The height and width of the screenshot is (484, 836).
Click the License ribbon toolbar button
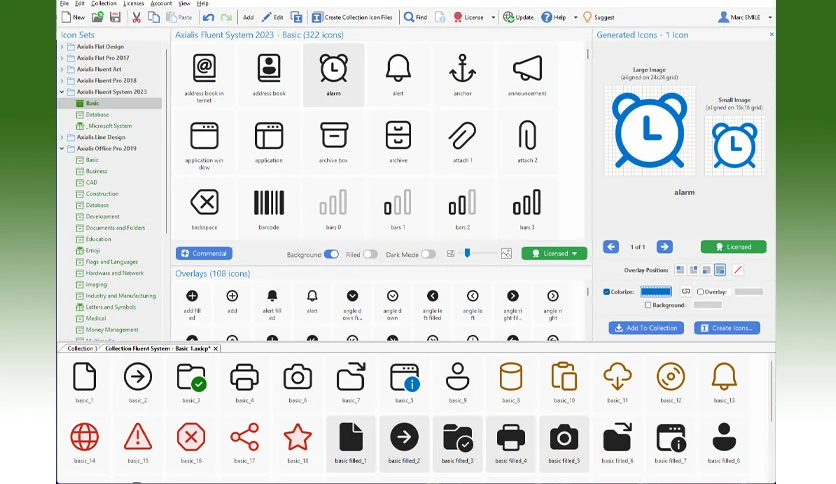pos(468,17)
